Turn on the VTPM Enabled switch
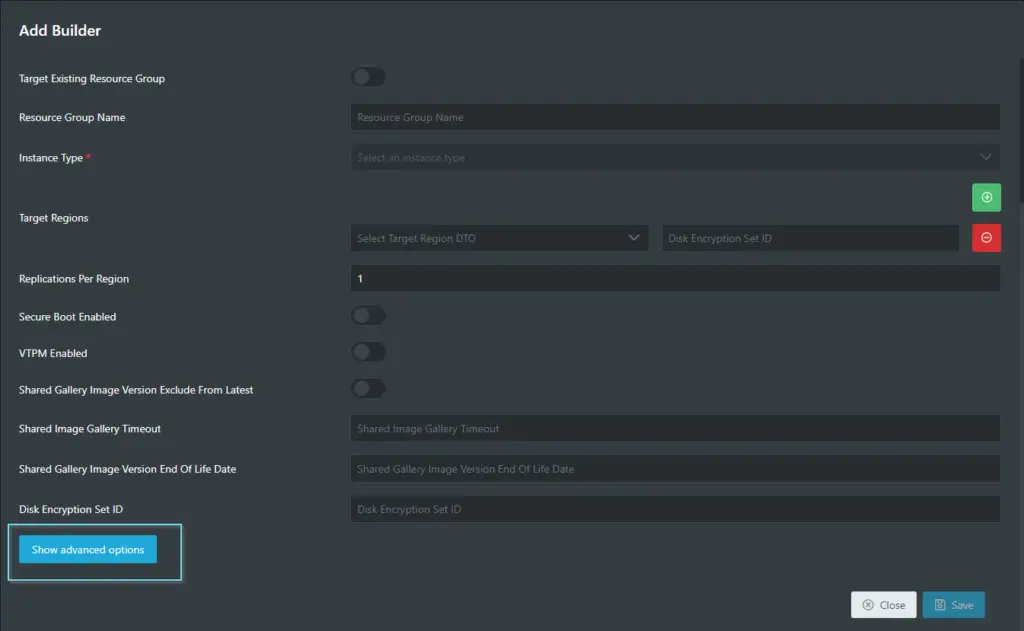This screenshot has height=631, width=1024. click(368, 352)
